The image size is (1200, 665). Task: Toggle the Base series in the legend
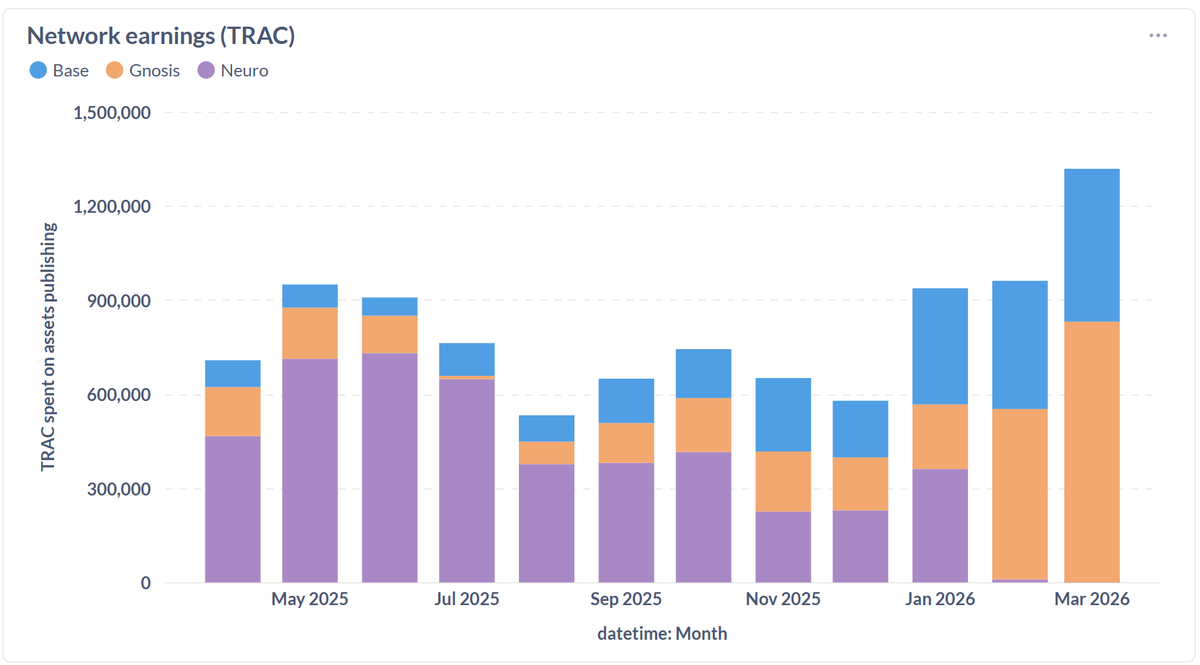click(x=58, y=70)
